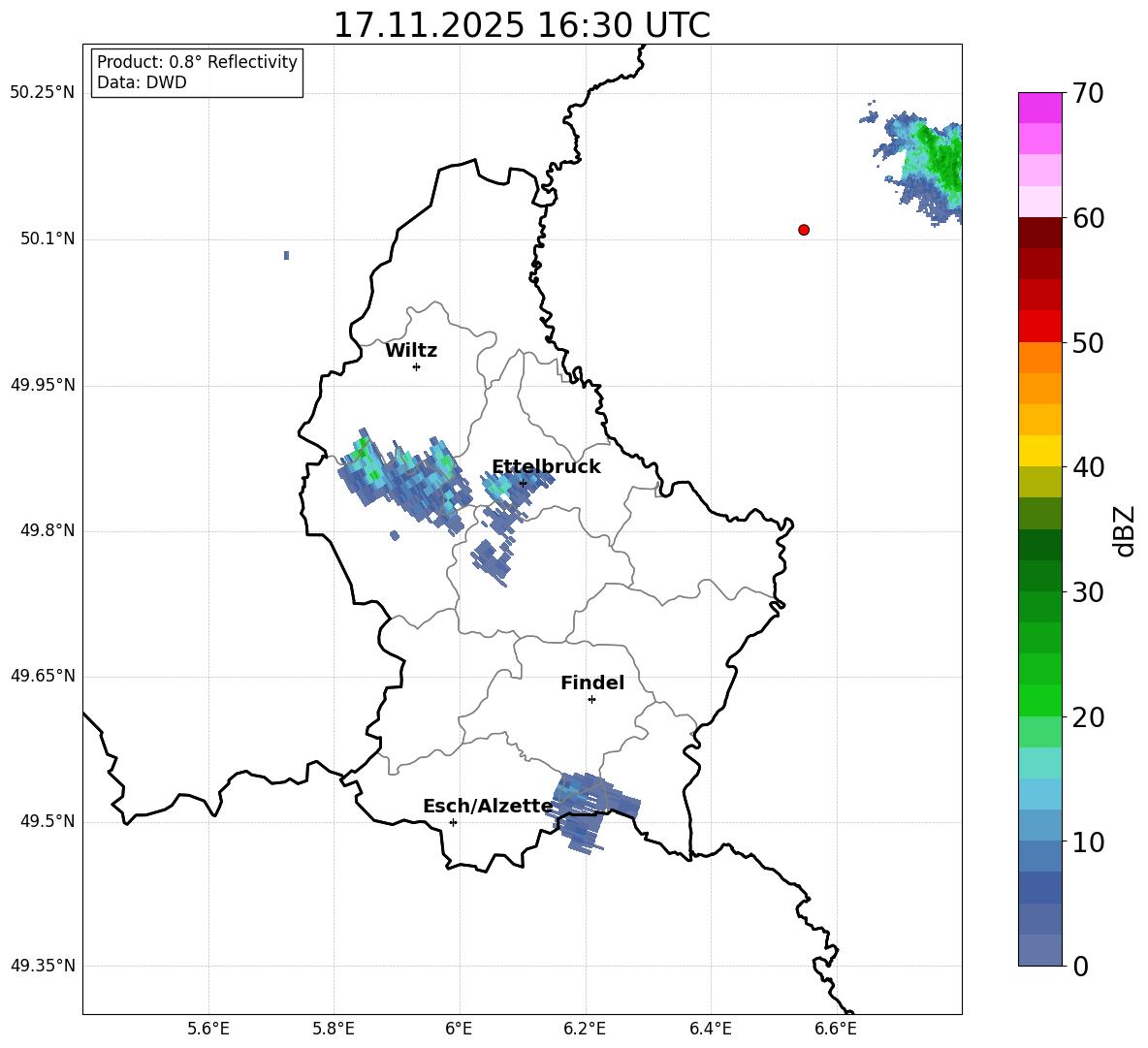The image size is (1148, 1048).
Task: Click the Ettelbruck city label
Action: 546,467
